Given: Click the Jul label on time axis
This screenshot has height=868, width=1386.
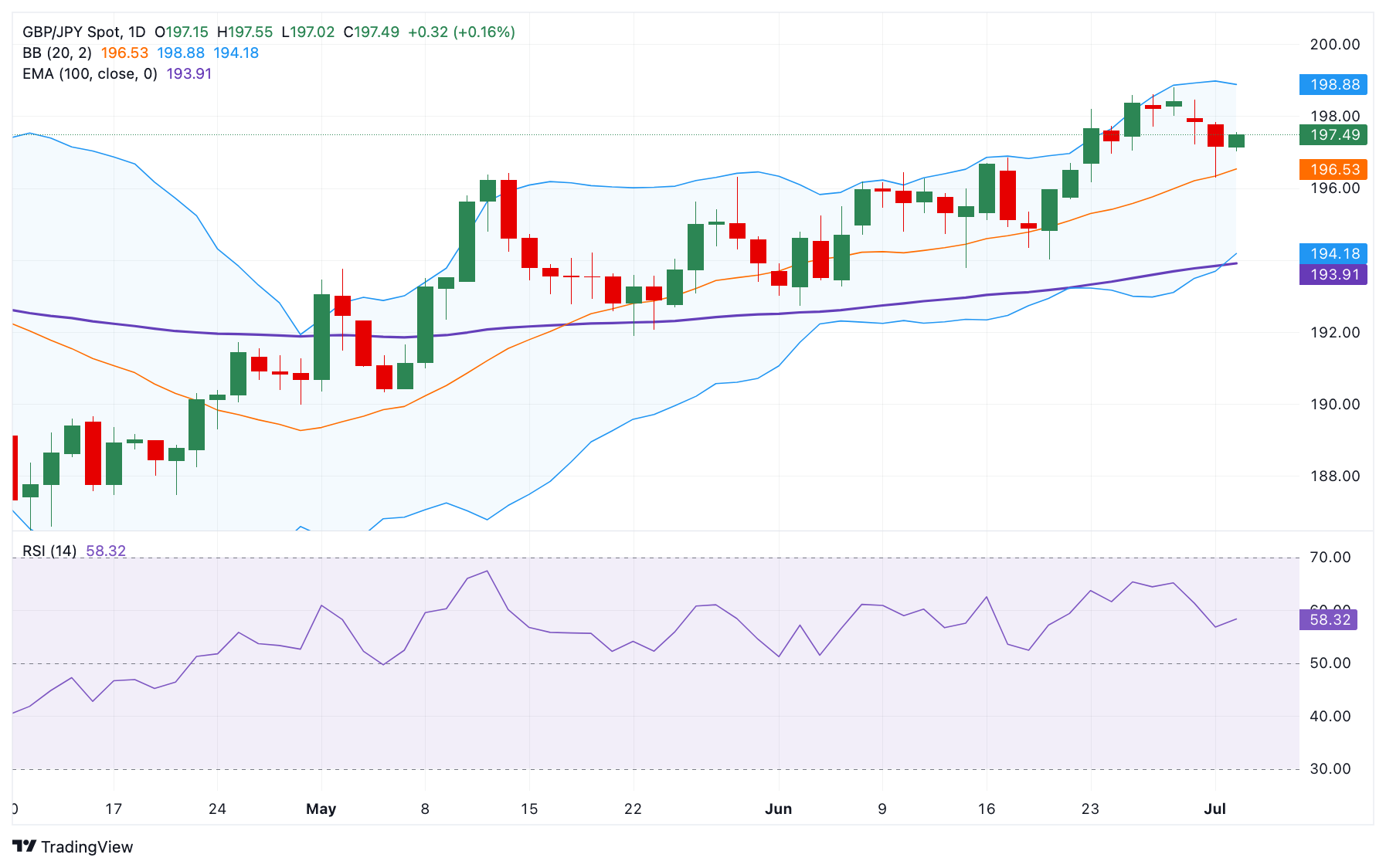Looking at the screenshot, I should [1214, 809].
